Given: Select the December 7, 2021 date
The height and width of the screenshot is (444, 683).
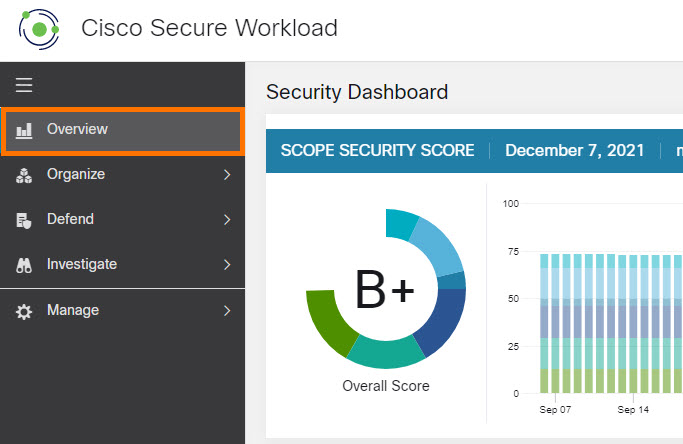Looking at the screenshot, I should tap(575, 150).
